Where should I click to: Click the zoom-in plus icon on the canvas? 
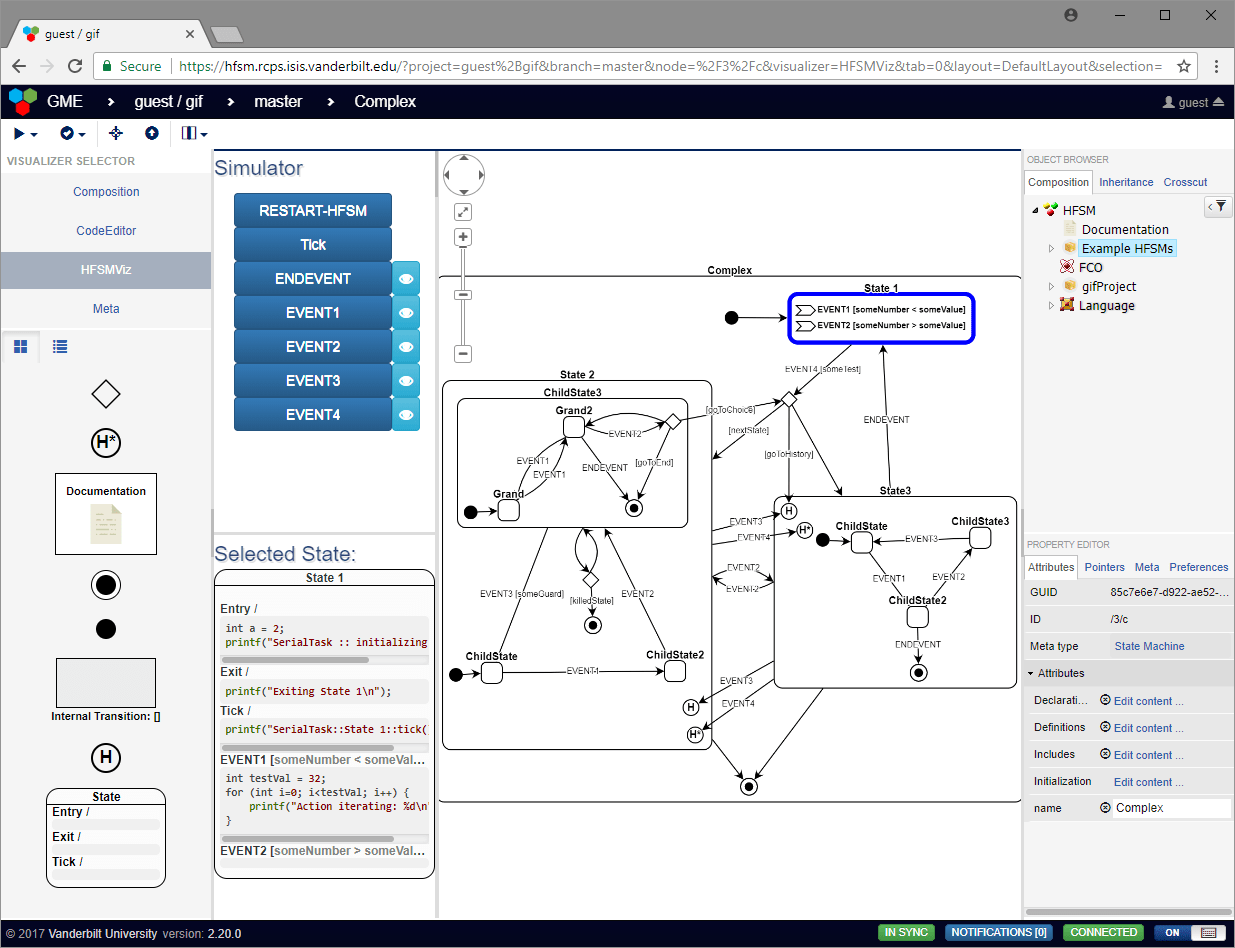click(x=462, y=237)
